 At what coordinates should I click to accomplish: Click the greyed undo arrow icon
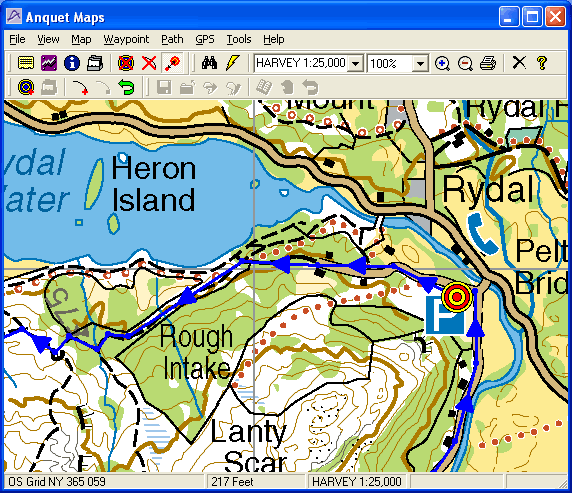pos(310,88)
